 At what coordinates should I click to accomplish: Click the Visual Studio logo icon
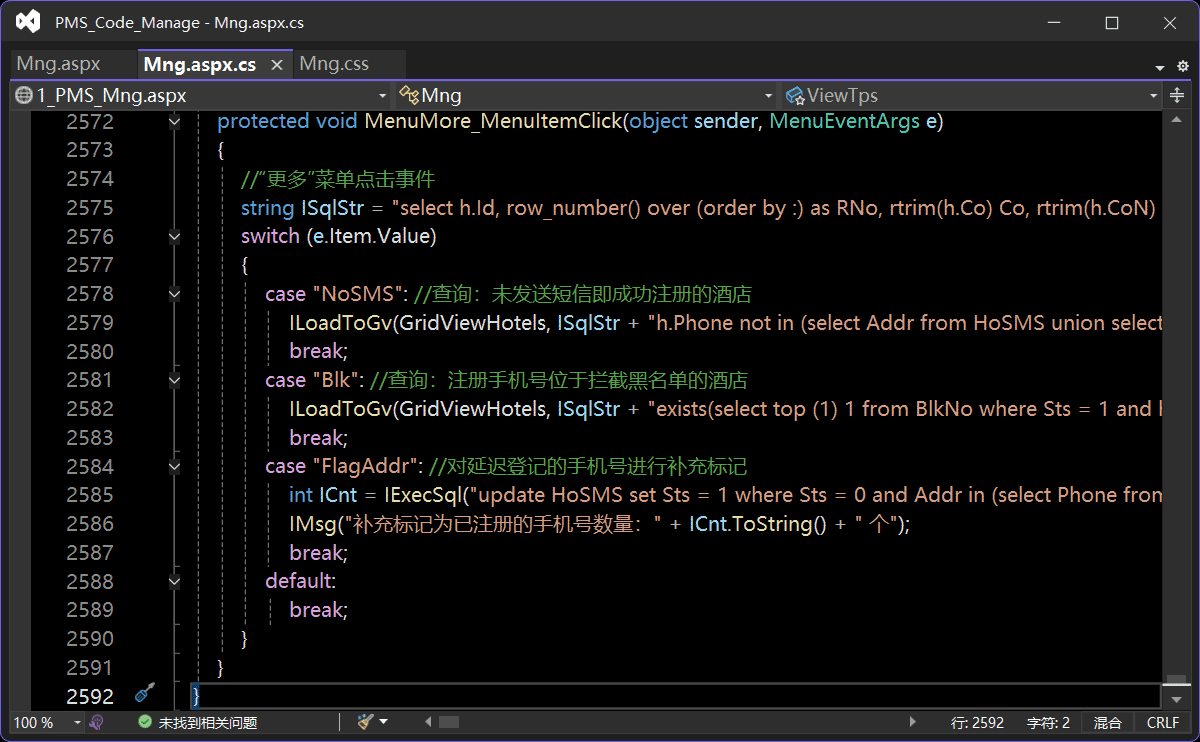[x=28, y=22]
